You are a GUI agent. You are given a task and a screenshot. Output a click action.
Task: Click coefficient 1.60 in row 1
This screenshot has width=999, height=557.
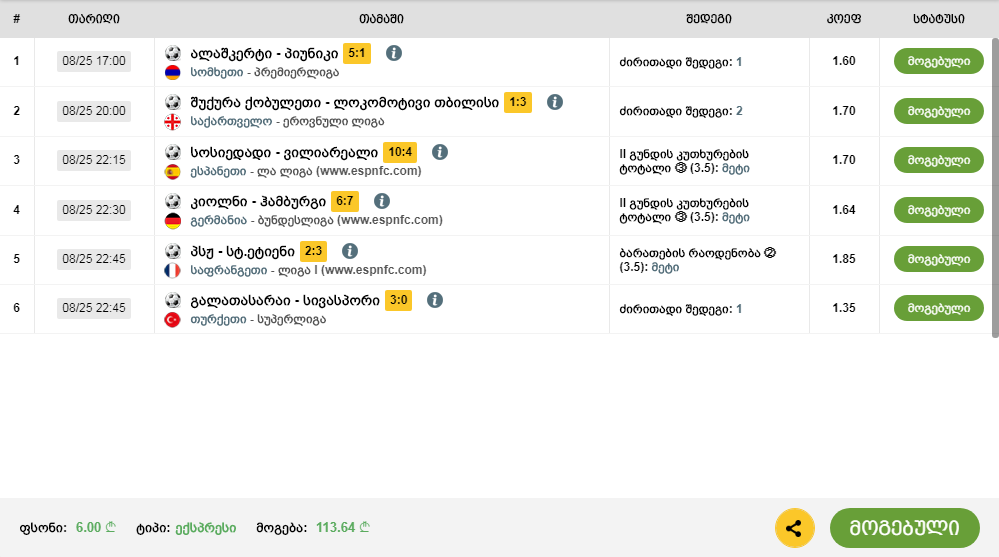click(844, 61)
